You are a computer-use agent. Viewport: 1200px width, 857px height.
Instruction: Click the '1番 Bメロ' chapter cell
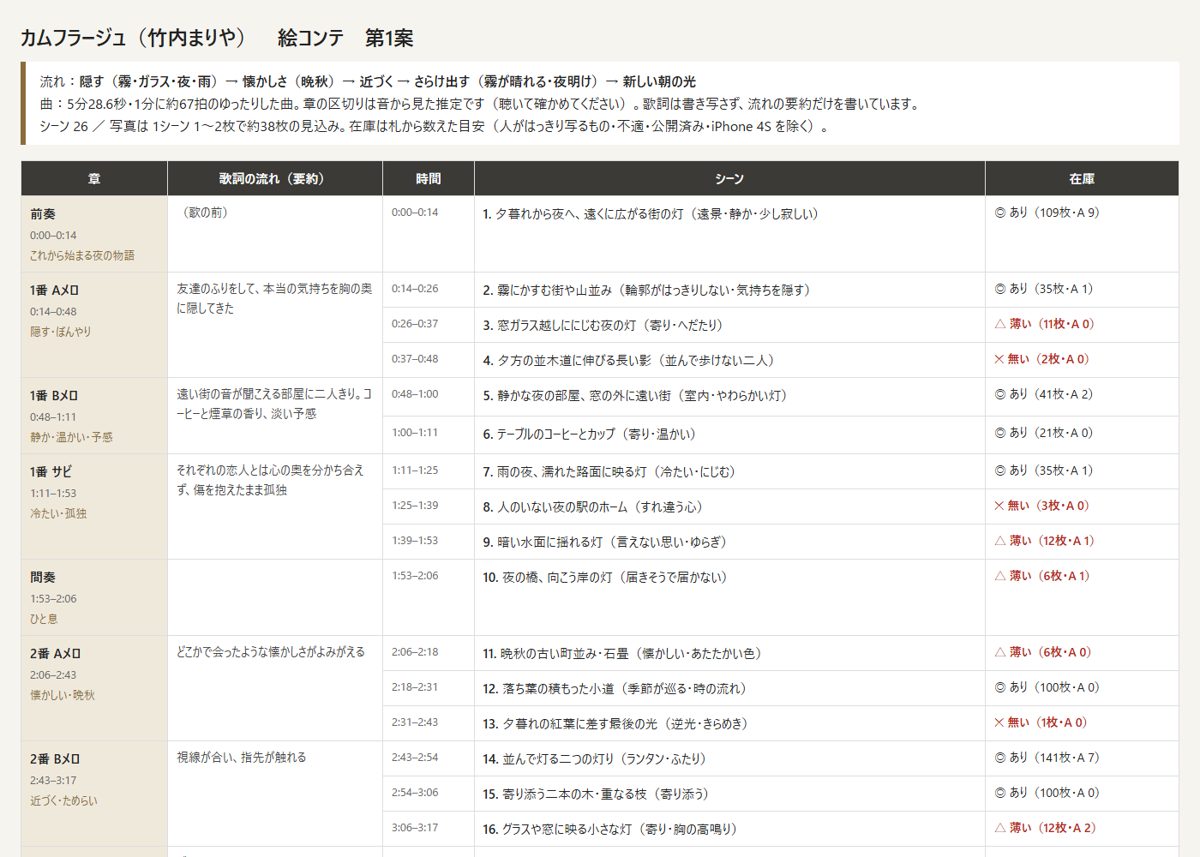pyautogui.click(x=94, y=416)
